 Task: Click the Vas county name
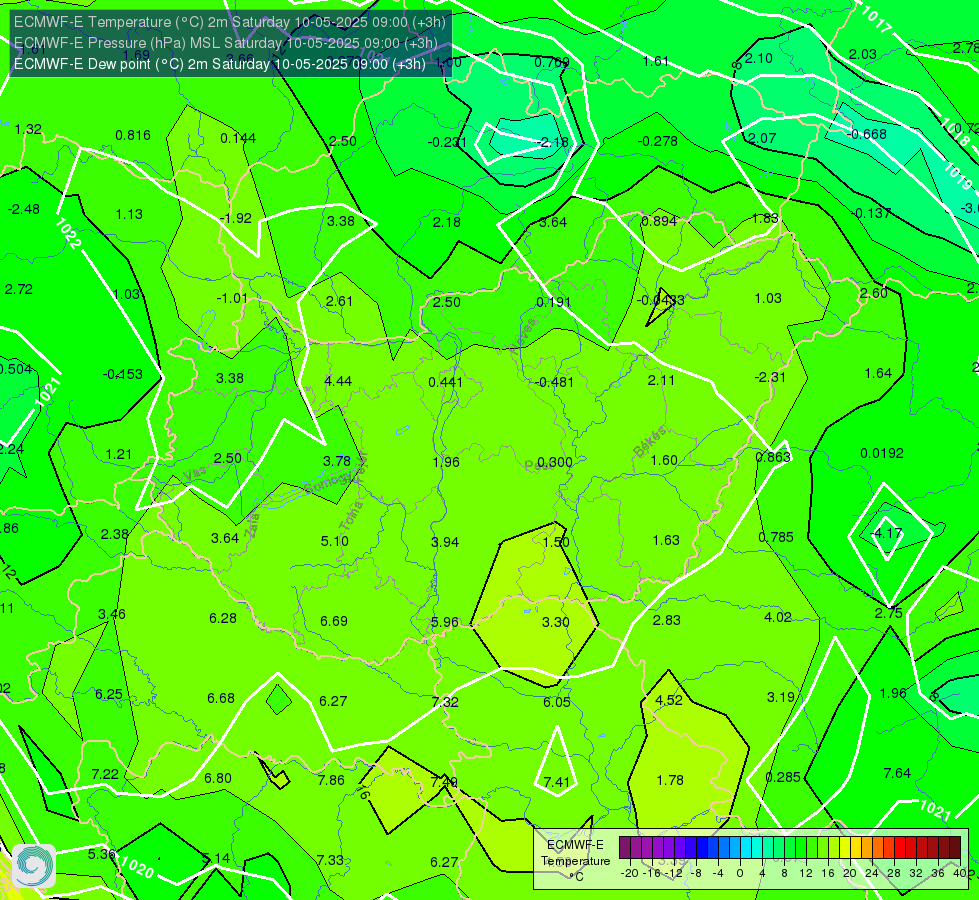click(x=195, y=475)
